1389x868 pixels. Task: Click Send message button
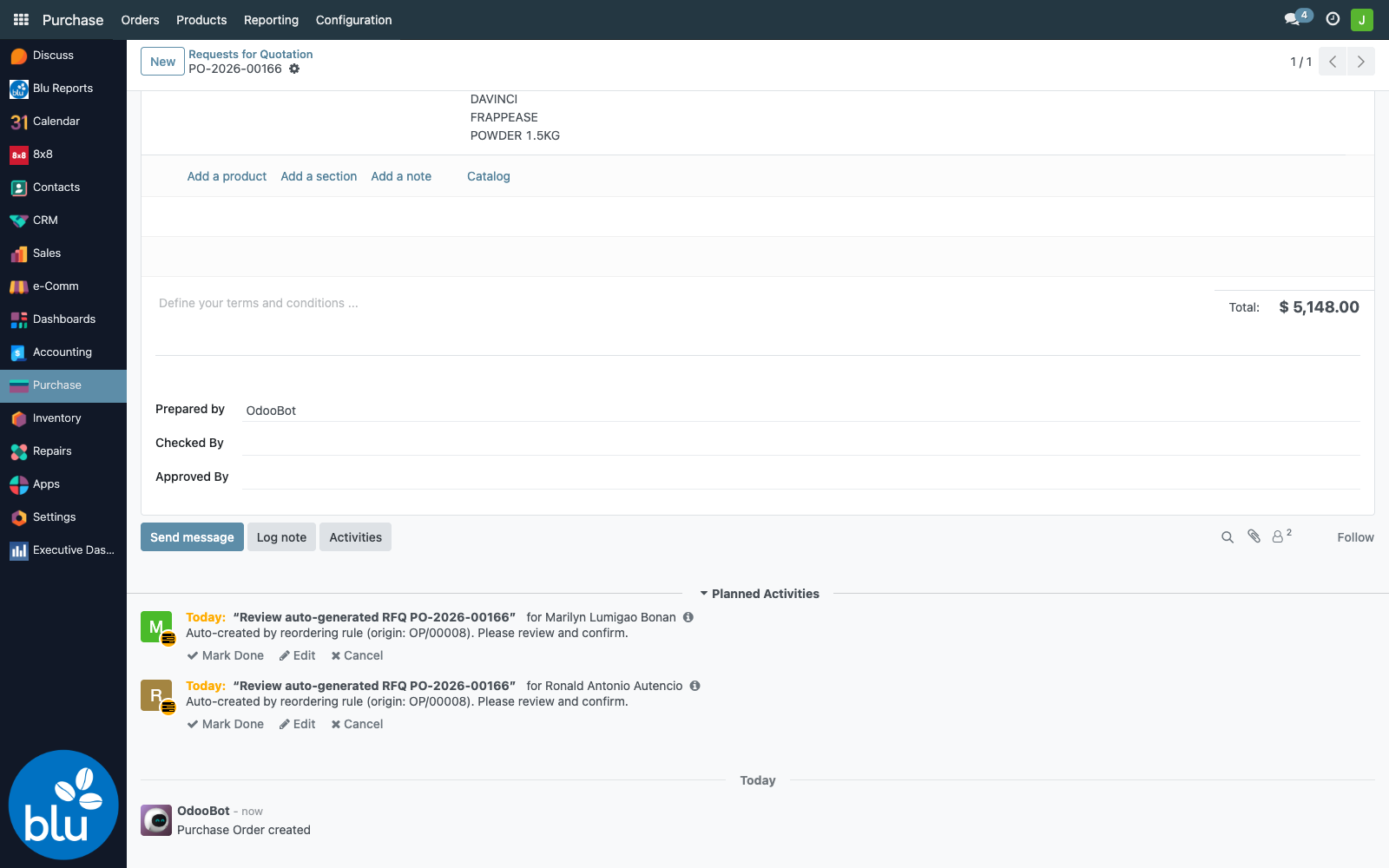tap(192, 537)
